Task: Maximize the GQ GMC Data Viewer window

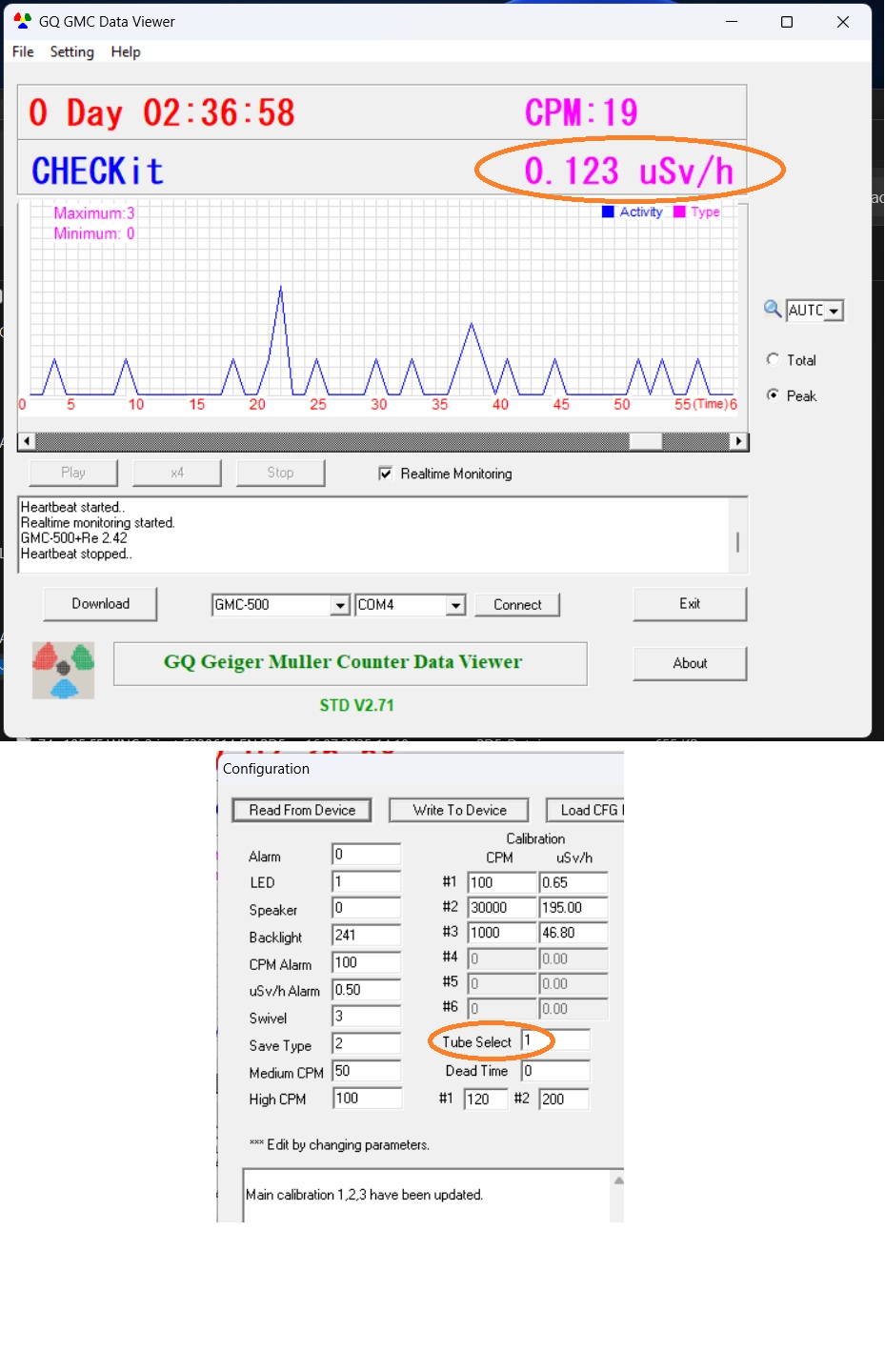Action: pos(787,22)
